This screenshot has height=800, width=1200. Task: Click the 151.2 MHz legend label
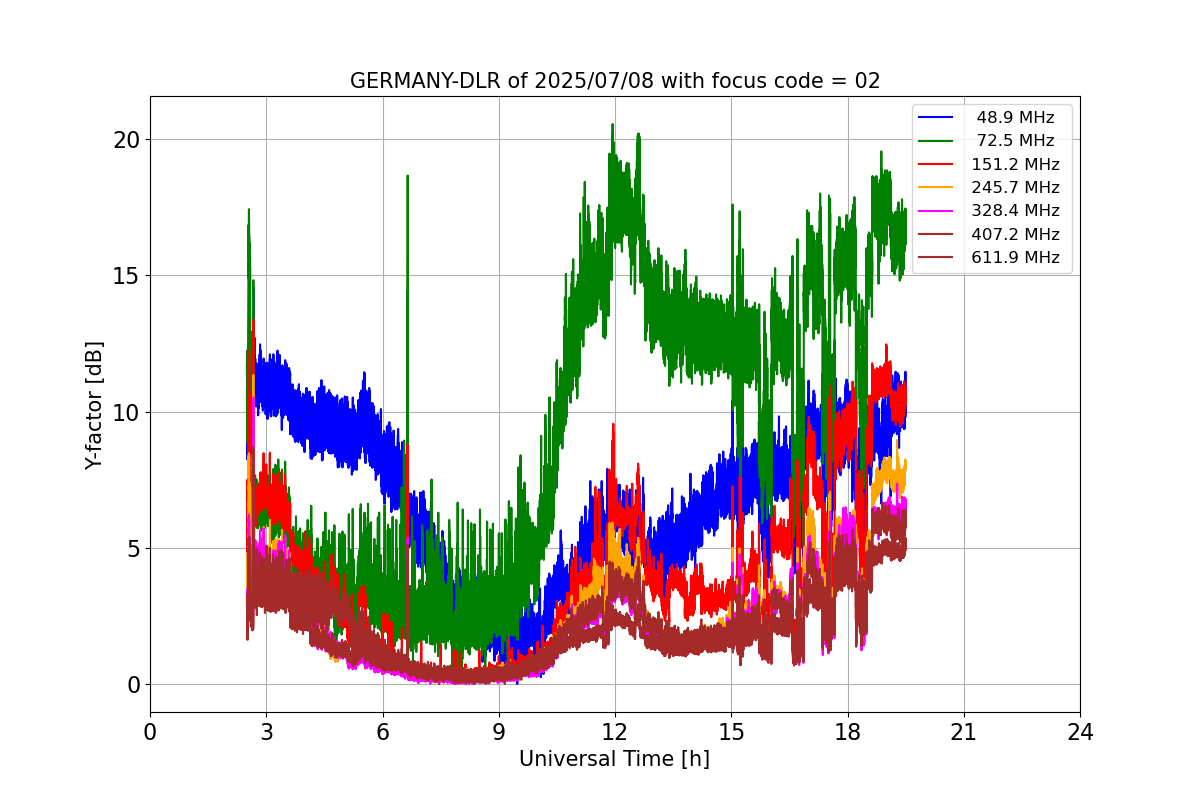pos(1015,164)
